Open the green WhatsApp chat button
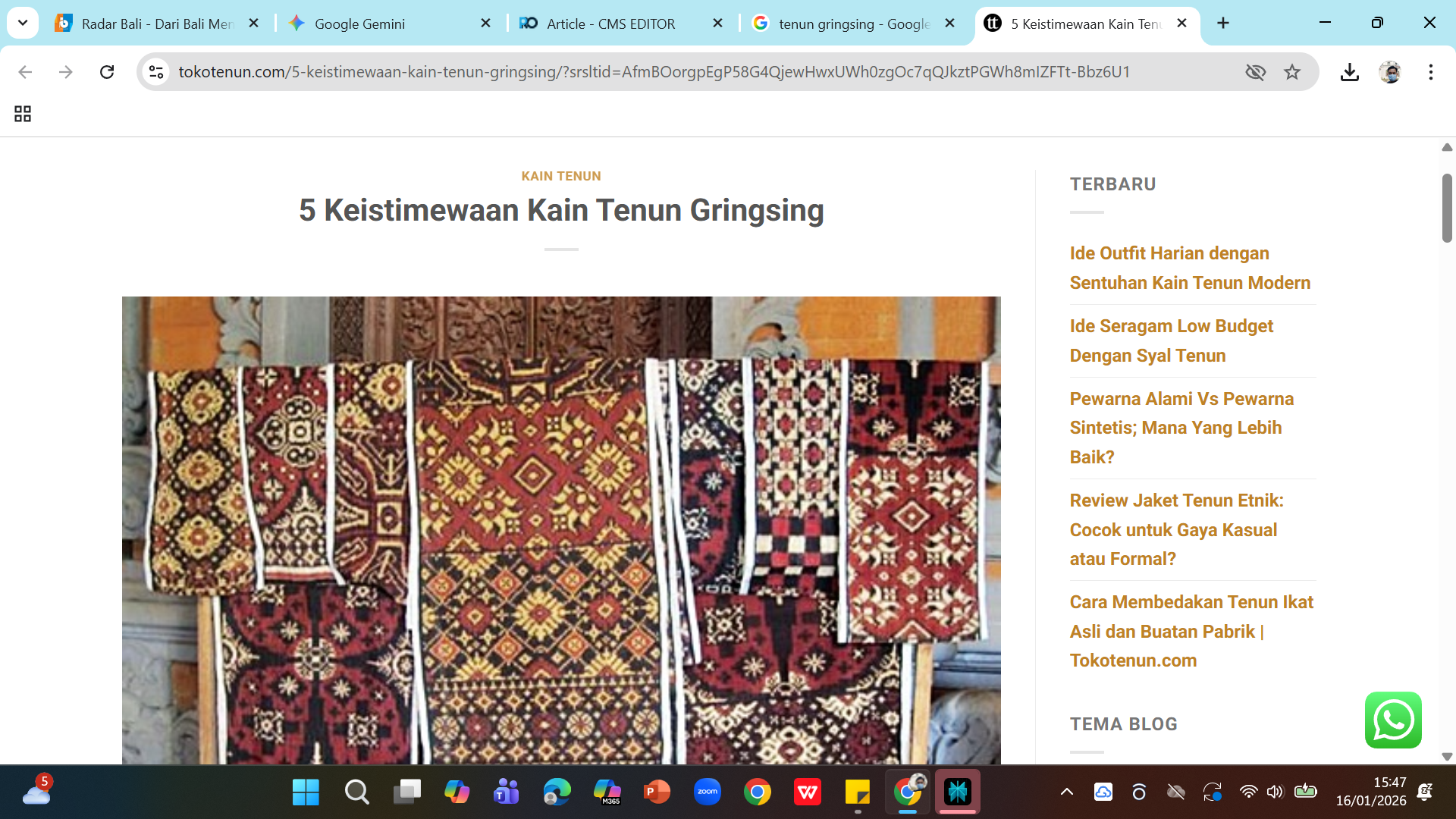The height and width of the screenshot is (819, 1456). (x=1394, y=720)
